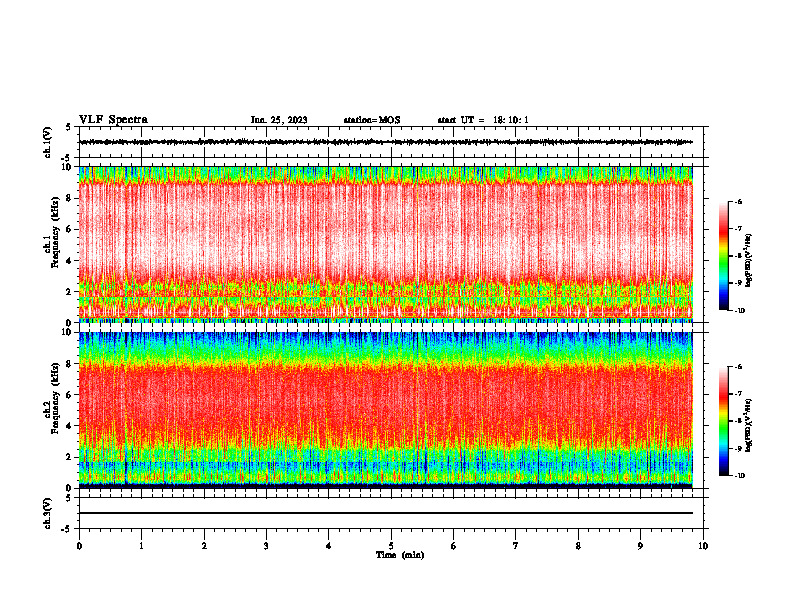Screen dimensions: 792x612
Task: Click the '-6' label on ch.1 colorbar
Action: [738, 202]
